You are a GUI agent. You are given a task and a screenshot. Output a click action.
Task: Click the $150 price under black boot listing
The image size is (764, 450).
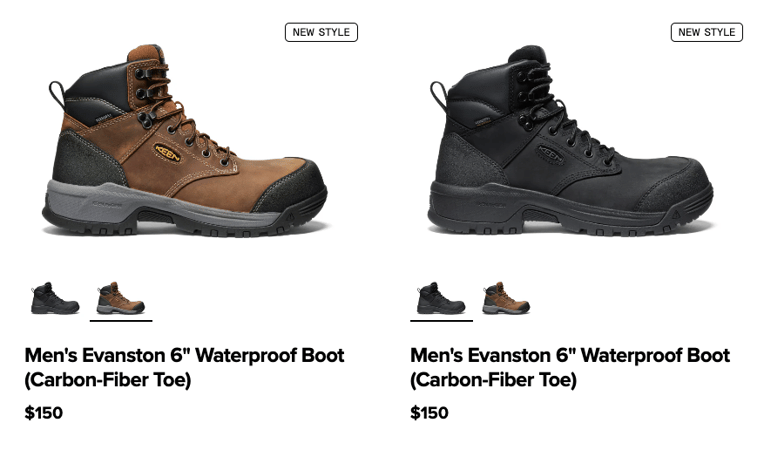(x=430, y=413)
